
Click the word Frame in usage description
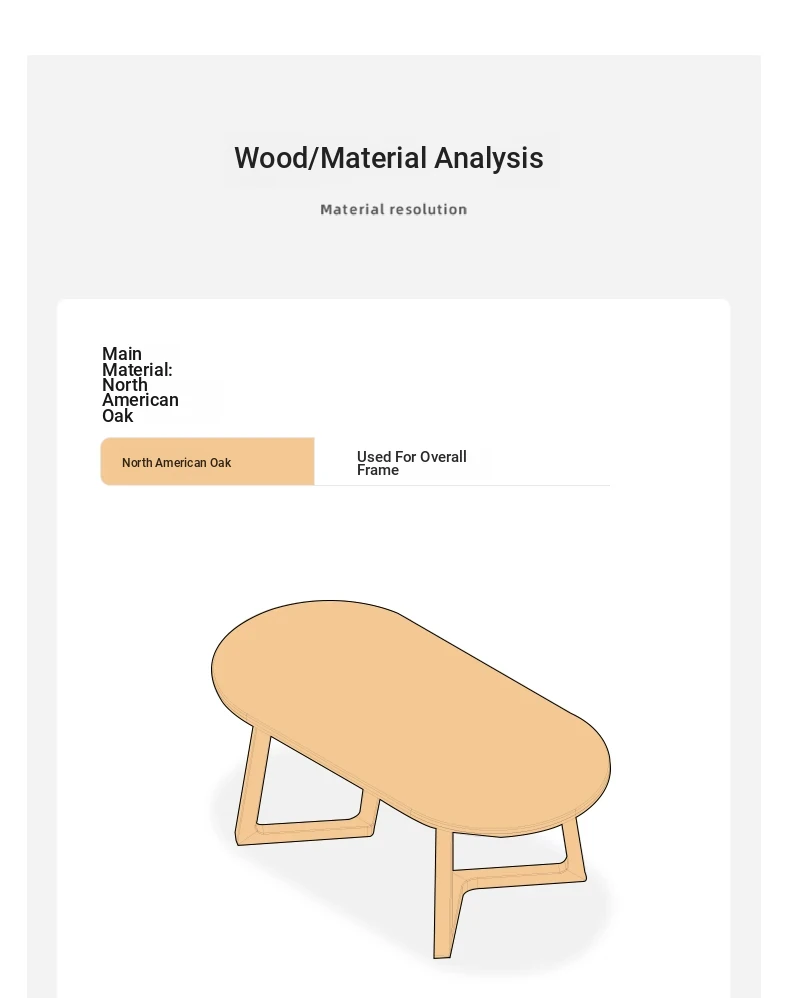pos(377,470)
